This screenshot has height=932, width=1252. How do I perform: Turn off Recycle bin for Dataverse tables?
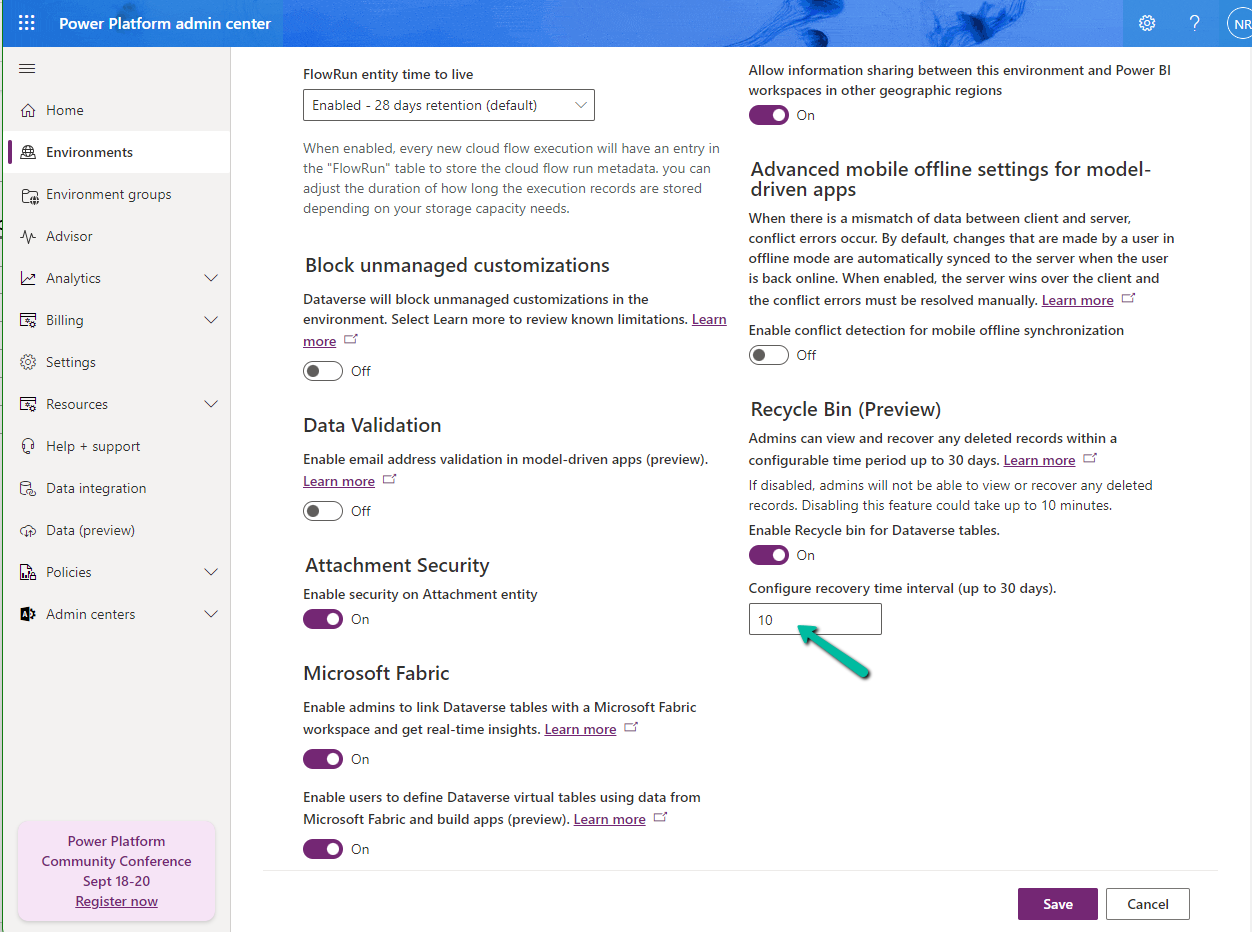pos(768,555)
